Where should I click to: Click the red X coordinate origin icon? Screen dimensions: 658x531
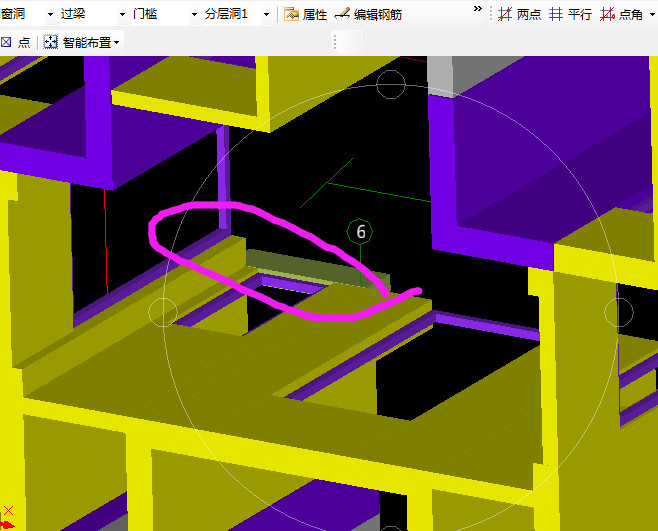point(8,510)
